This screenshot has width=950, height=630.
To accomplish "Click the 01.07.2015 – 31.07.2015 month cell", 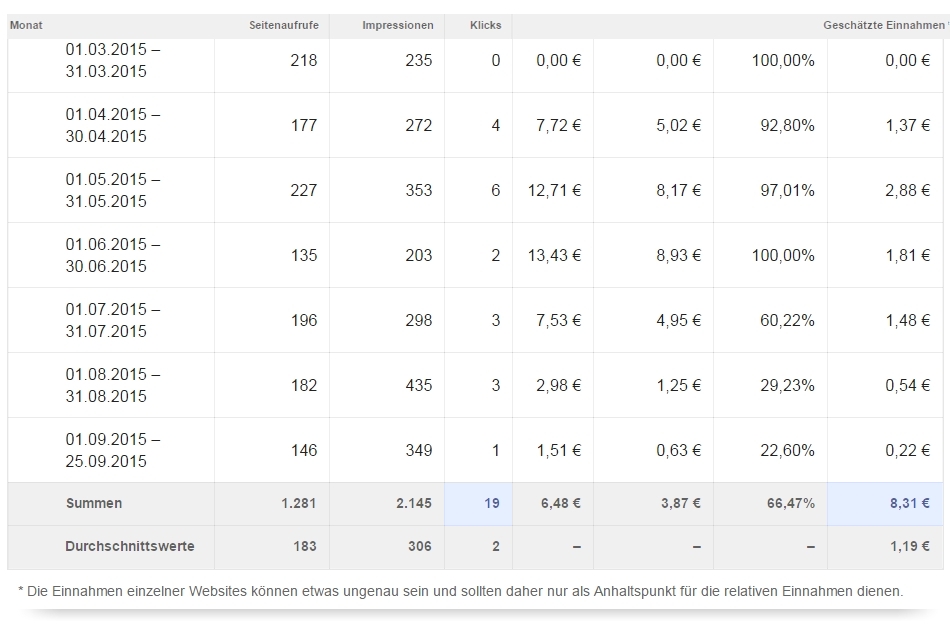I will point(112,320).
